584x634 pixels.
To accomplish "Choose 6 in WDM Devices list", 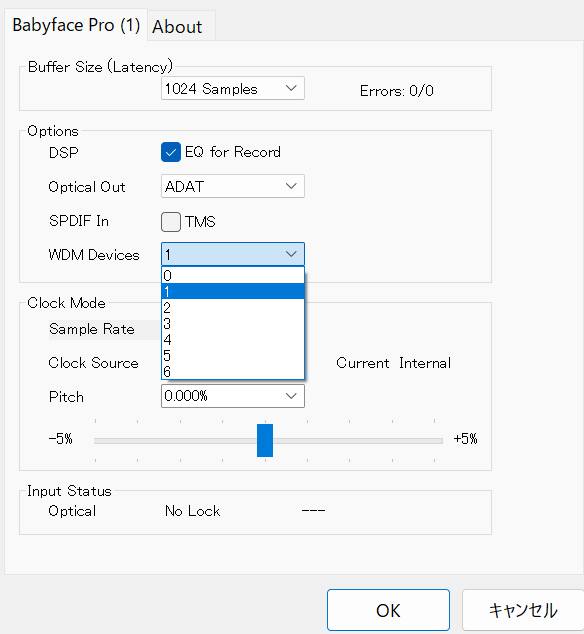I will point(233,371).
